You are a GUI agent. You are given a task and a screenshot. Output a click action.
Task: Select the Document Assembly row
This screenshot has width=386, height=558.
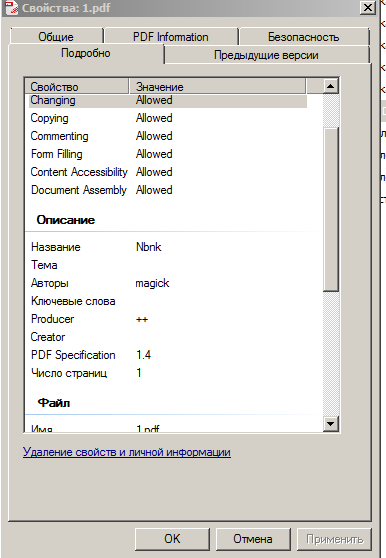168,190
